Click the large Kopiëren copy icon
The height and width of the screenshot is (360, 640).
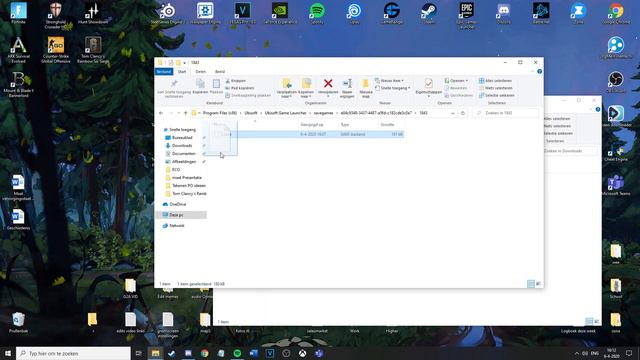pyautogui.click(x=200, y=84)
